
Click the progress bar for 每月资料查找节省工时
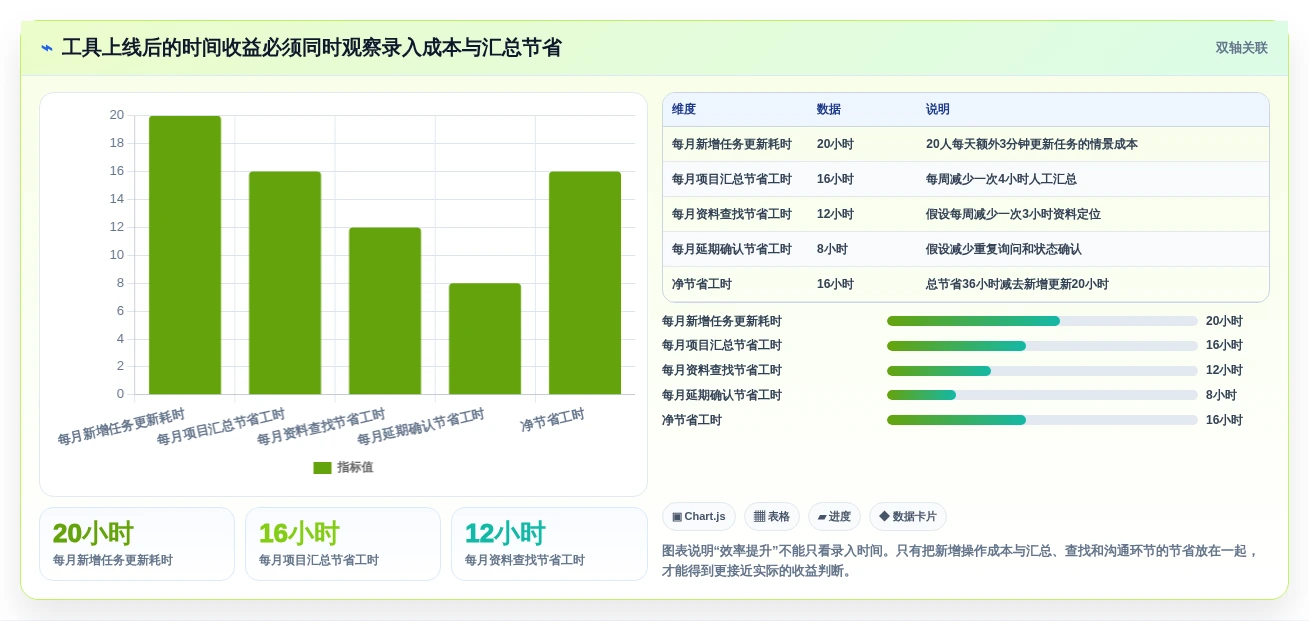coord(1042,371)
